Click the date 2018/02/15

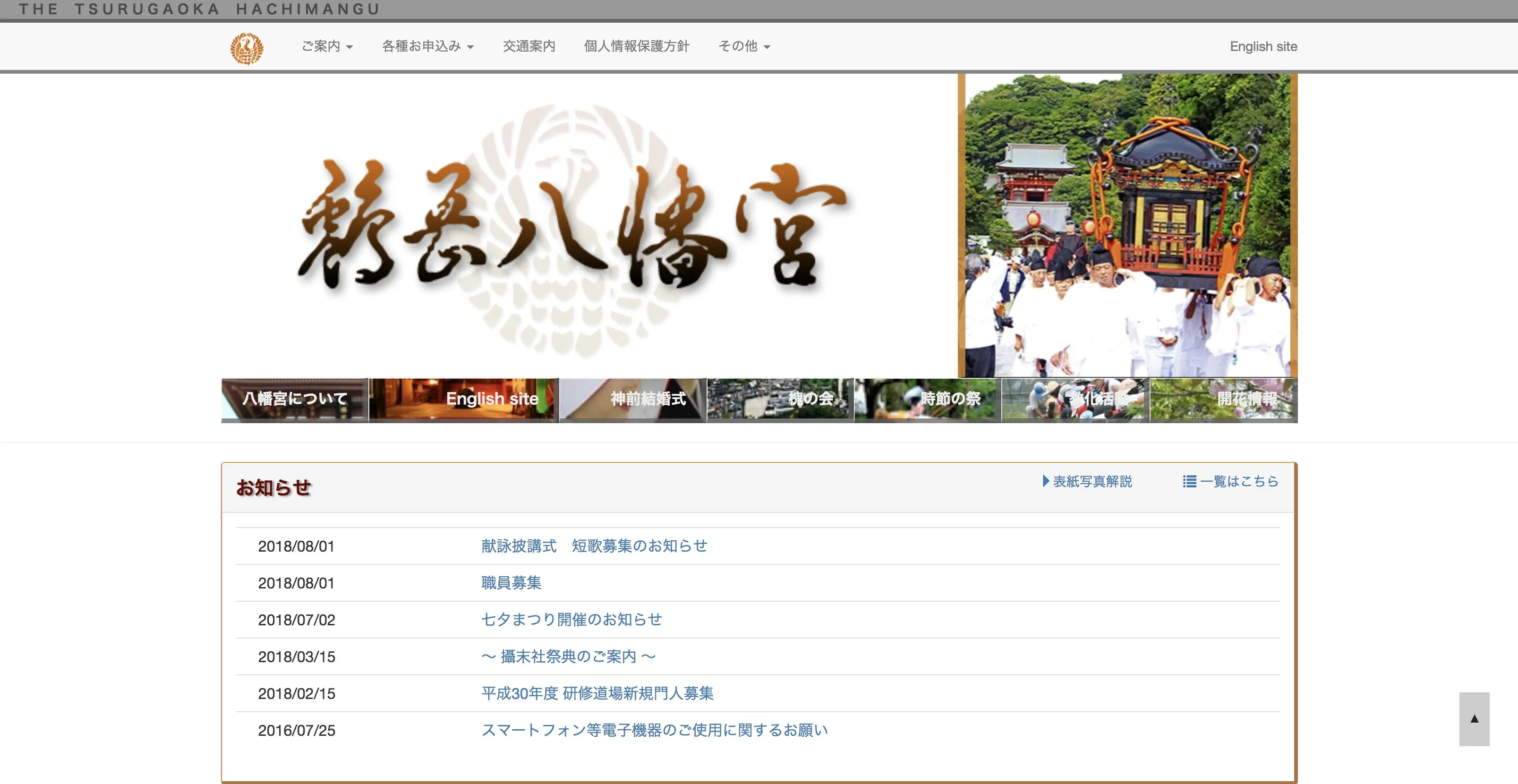click(297, 694)
